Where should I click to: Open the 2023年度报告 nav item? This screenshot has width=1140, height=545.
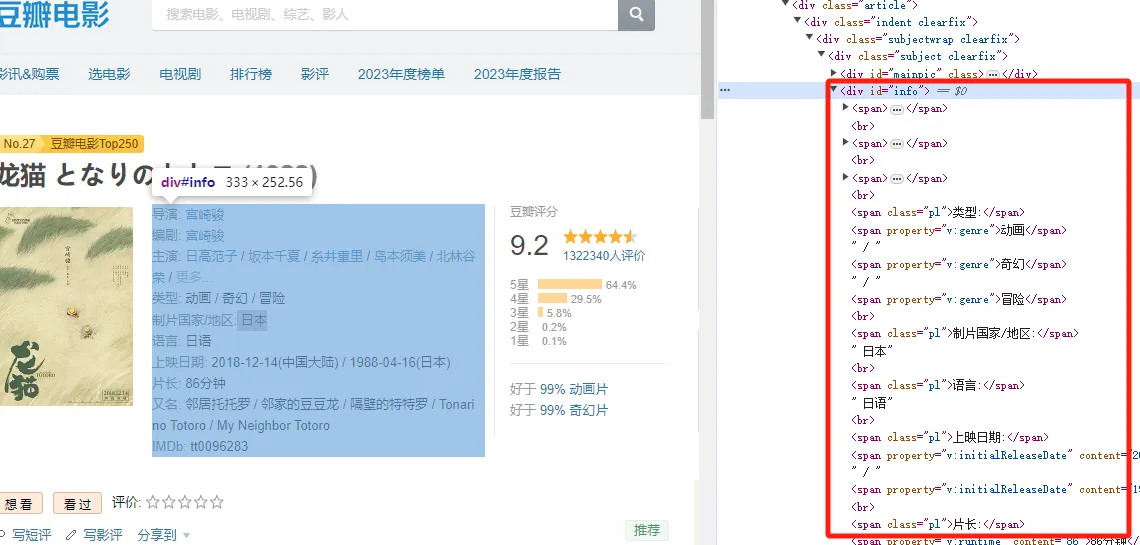pos(518,74)
